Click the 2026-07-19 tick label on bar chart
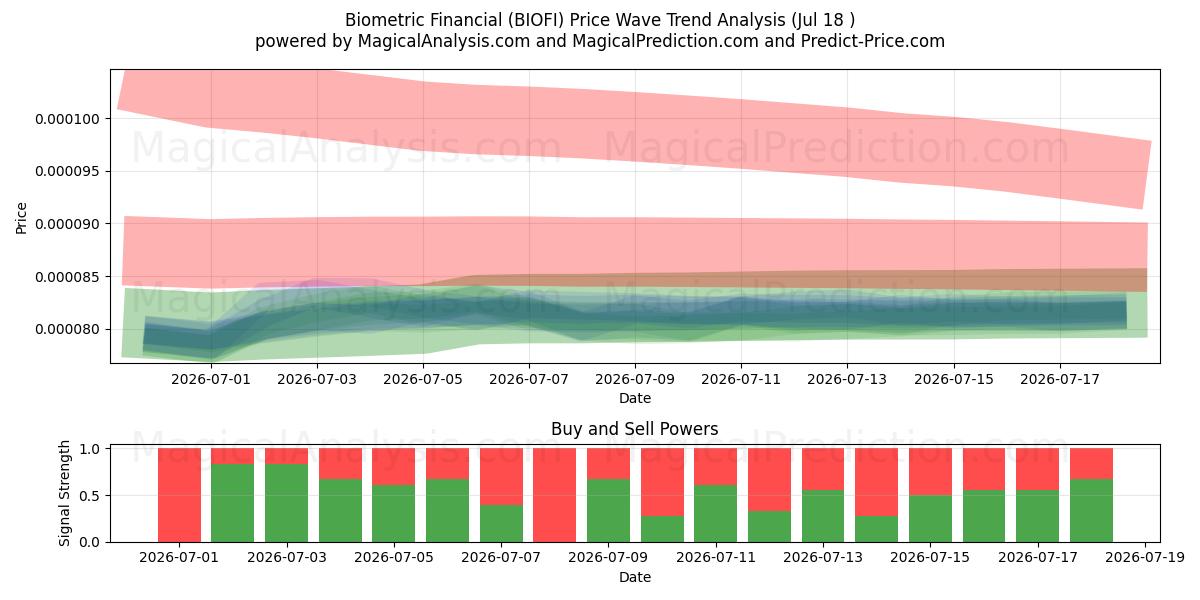 (x=1145, y=559)
